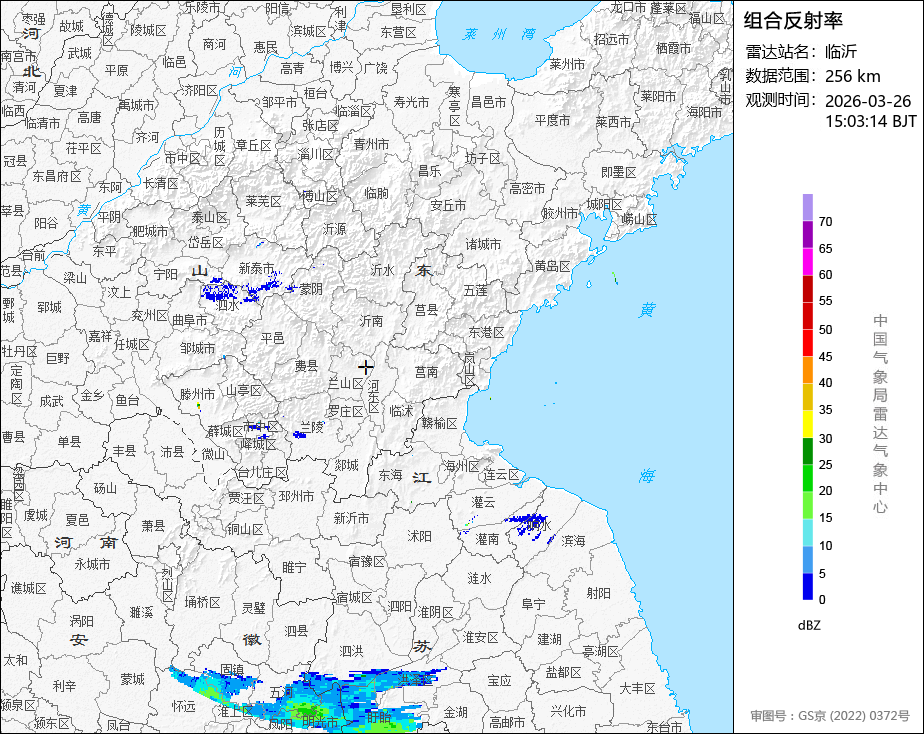Click the observation date 2026-03-26
Viewport: 924px width, 734px height.
tap(867, 101)
